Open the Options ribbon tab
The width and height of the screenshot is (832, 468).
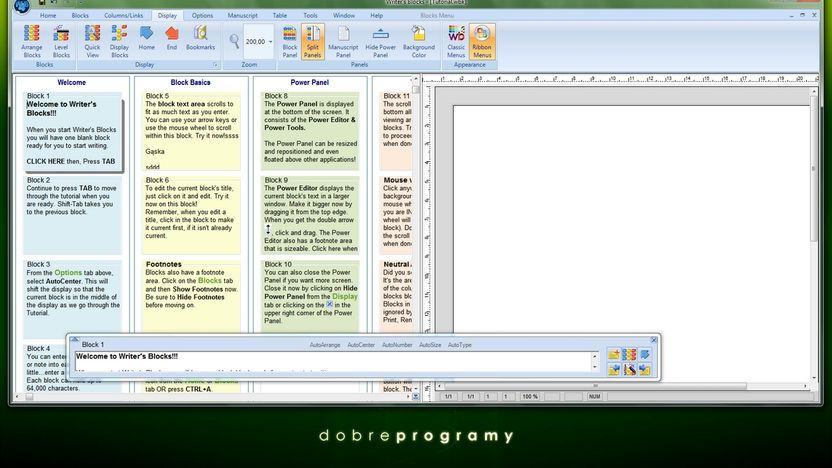202,16
